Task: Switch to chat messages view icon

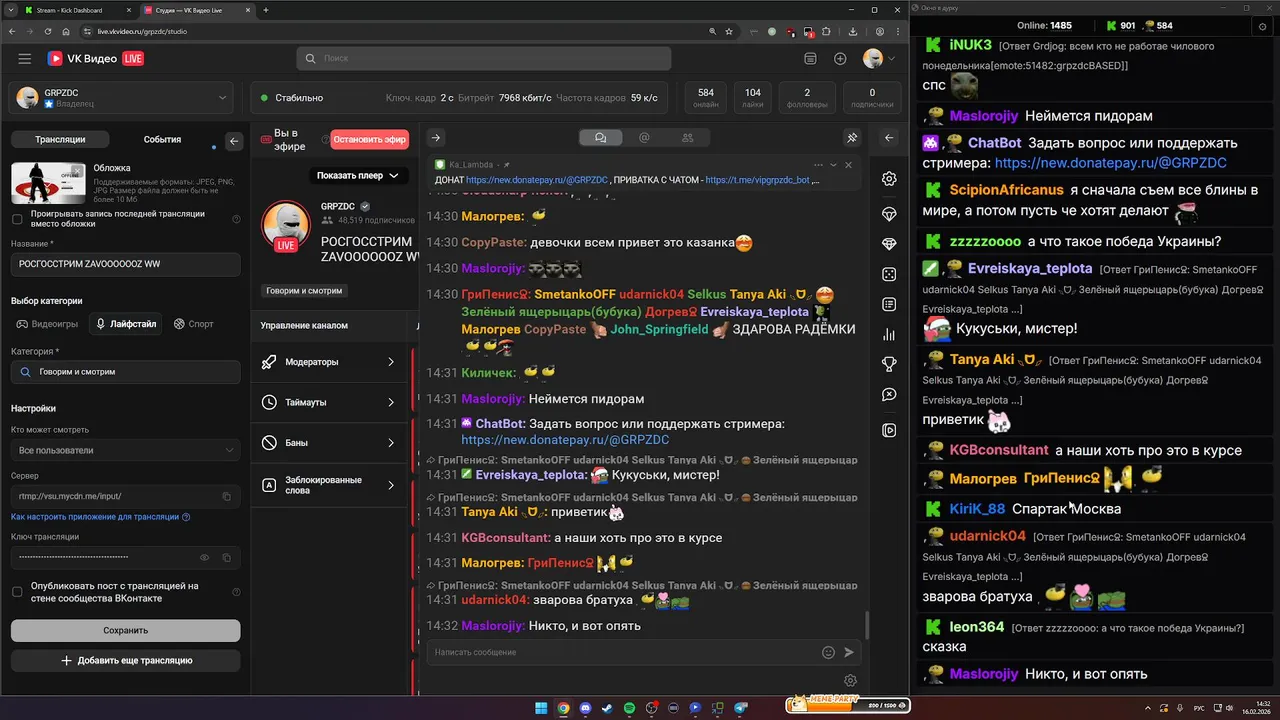Action: click(600, 138)
